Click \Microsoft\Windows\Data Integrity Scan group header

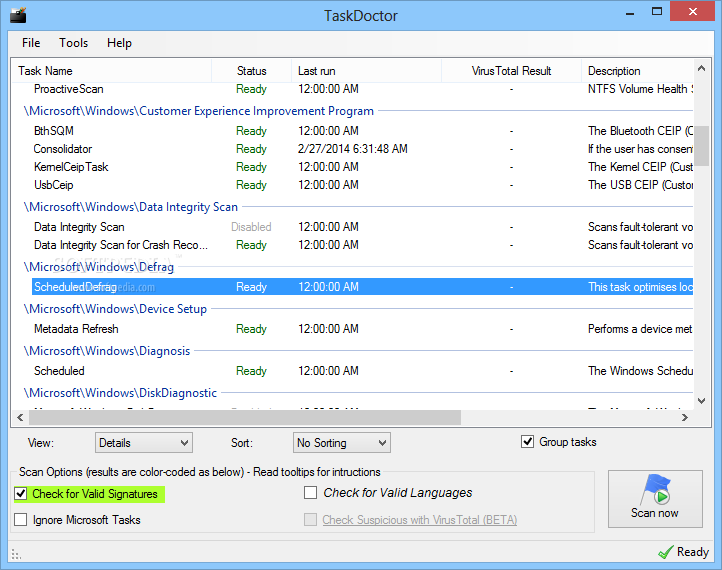pyautogui.click(x=131, y=207)
